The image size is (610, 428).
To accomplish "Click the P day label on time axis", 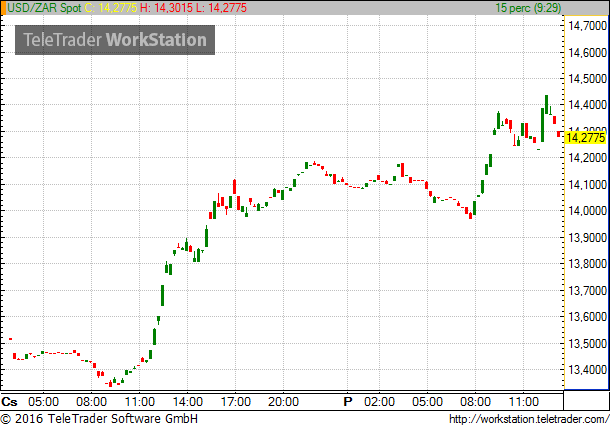I will (x=348, y=401).
